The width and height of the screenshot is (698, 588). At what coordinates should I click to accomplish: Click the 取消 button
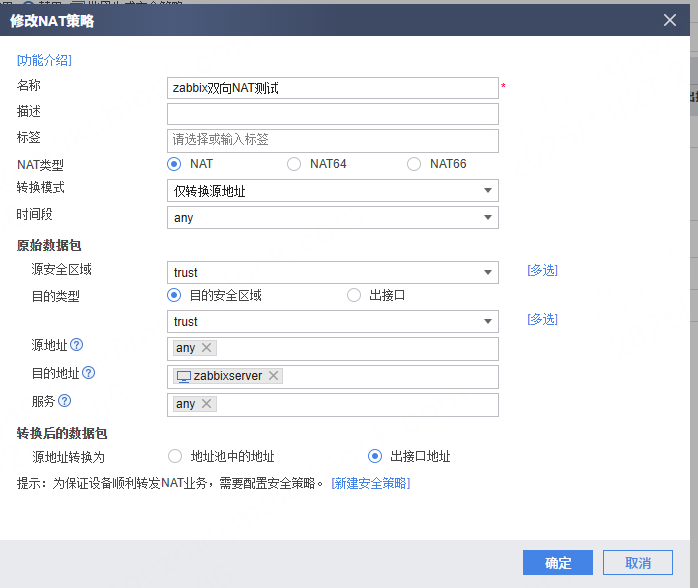point(638,563)
